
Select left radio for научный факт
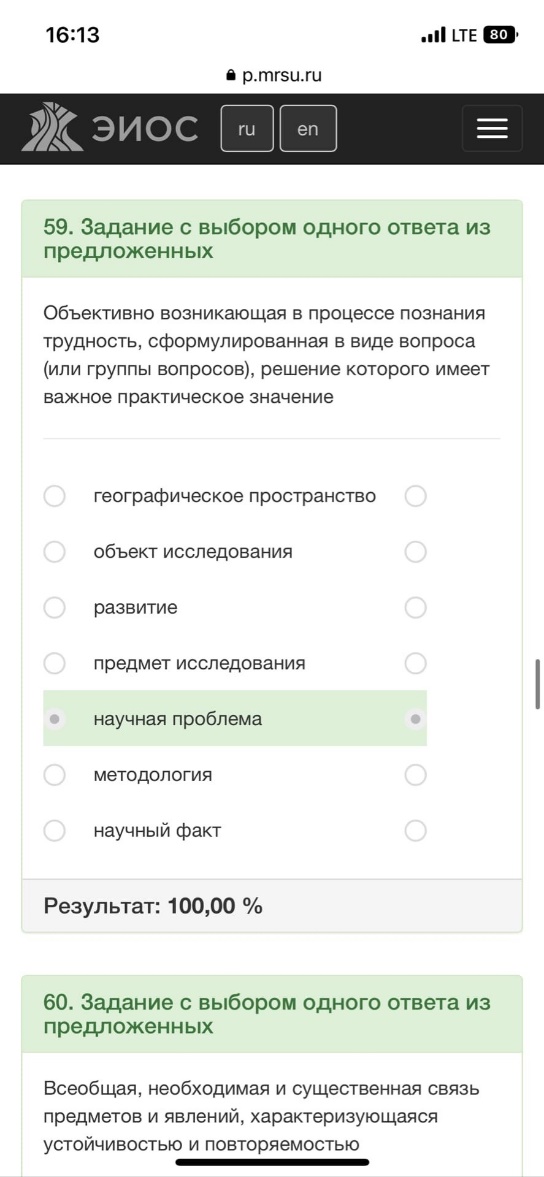point(54,830)
